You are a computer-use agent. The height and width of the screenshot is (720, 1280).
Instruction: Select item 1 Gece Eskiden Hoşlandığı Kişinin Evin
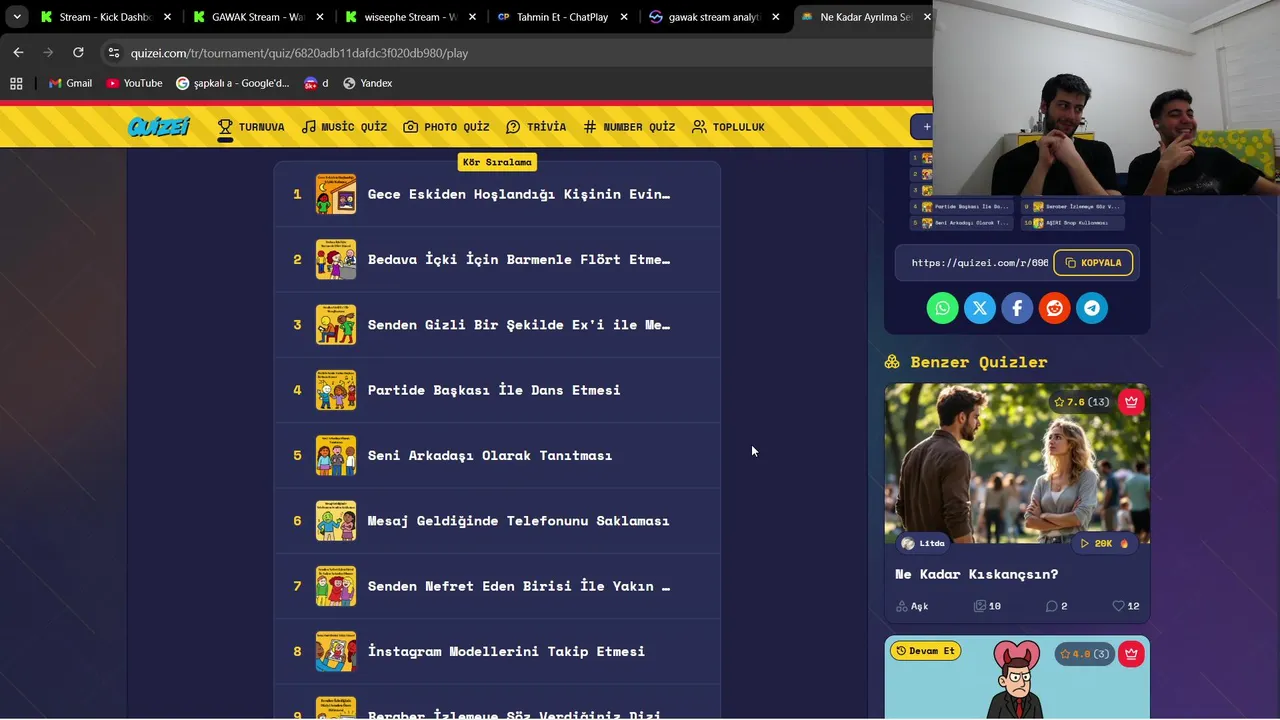(497, 194)
